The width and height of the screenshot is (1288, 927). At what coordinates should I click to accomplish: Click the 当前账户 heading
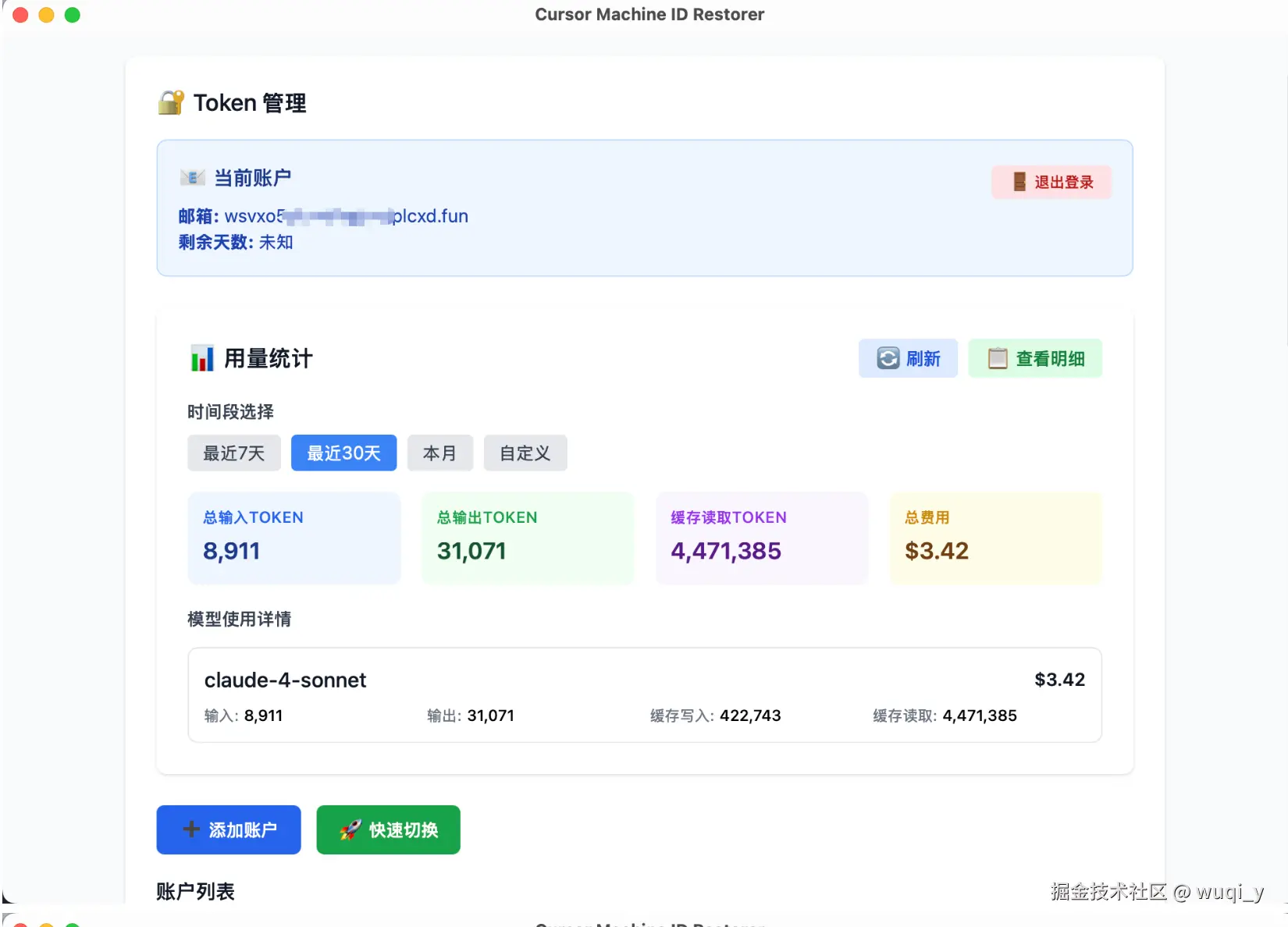tap(253, 178)
